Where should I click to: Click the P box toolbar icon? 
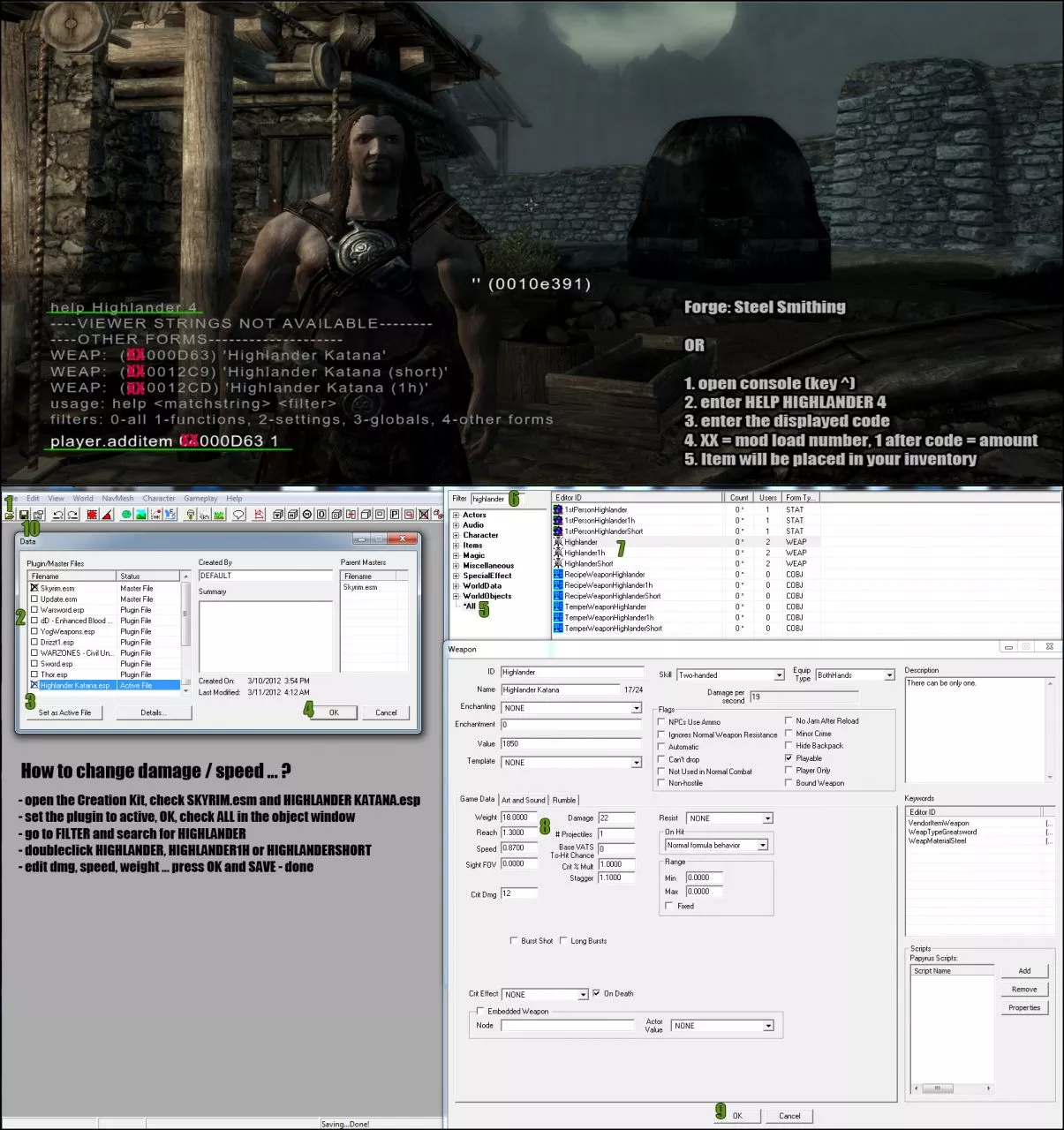click(394, 515)
